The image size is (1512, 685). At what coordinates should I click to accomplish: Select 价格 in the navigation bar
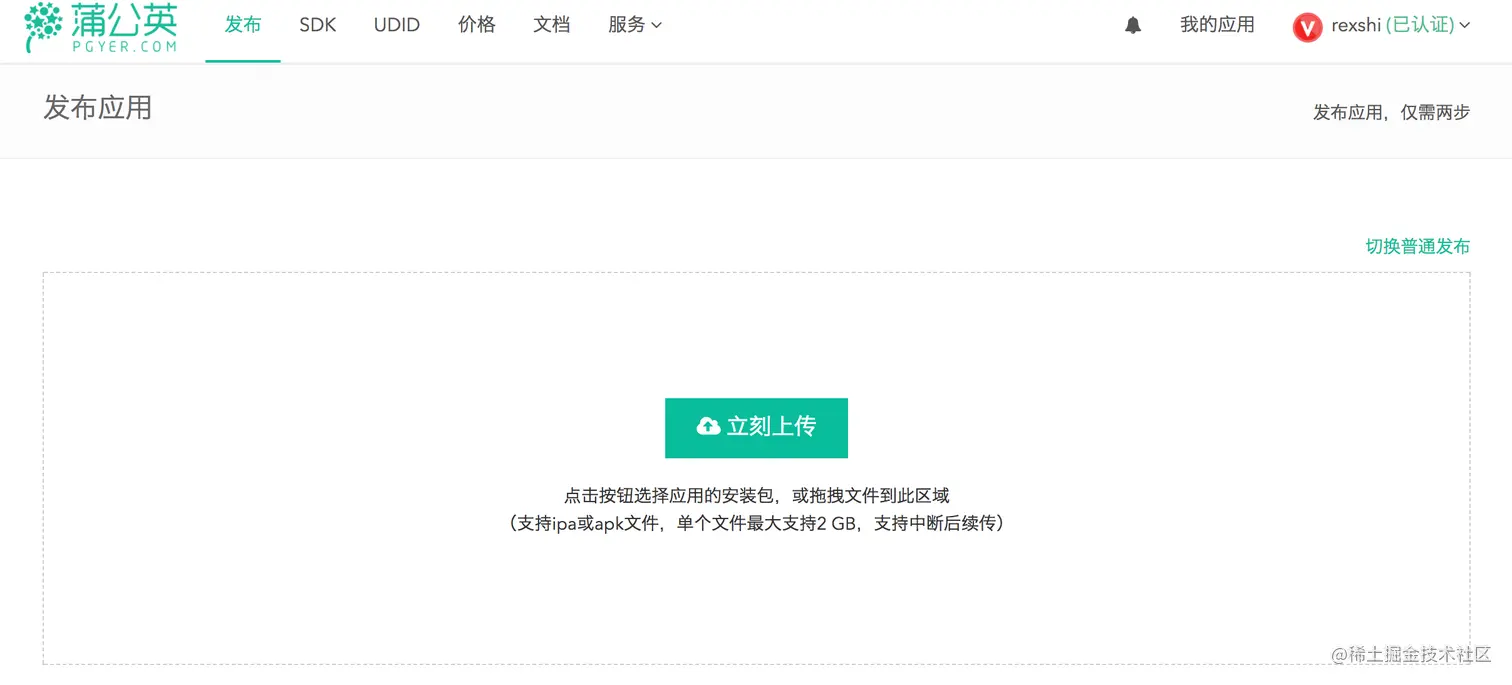tap(477, 25)
